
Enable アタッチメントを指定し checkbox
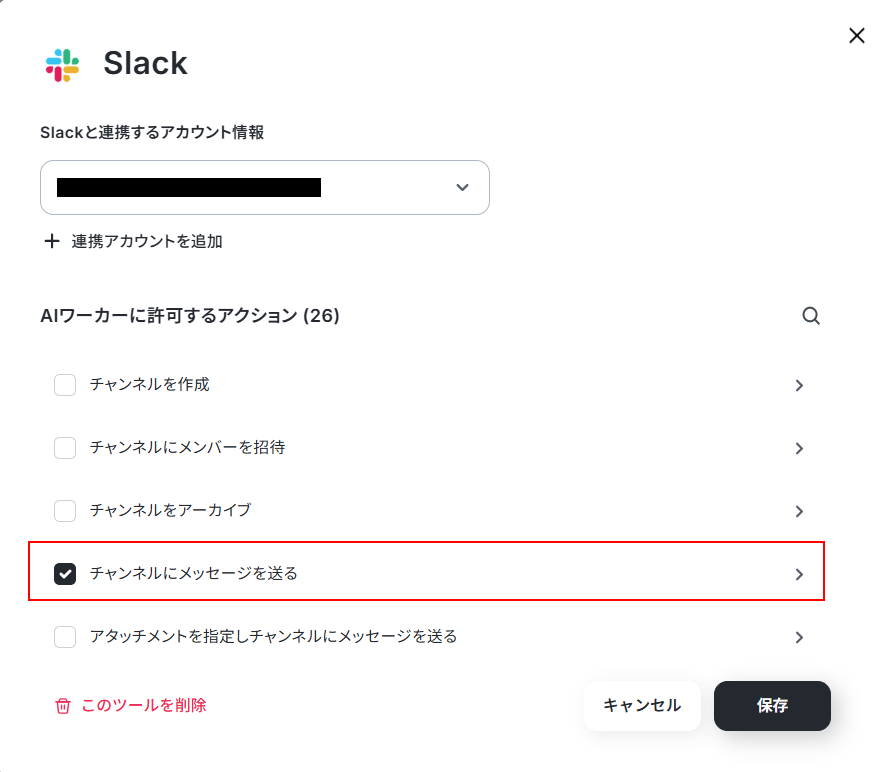click(x=65, y=637)
